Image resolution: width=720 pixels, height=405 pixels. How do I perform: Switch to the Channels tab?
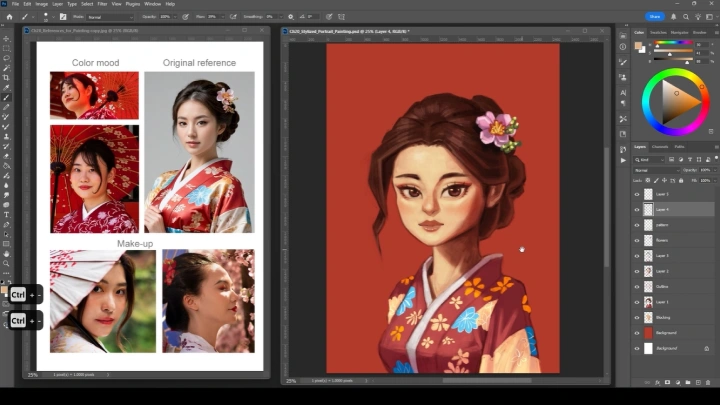(x=660, y=147)
